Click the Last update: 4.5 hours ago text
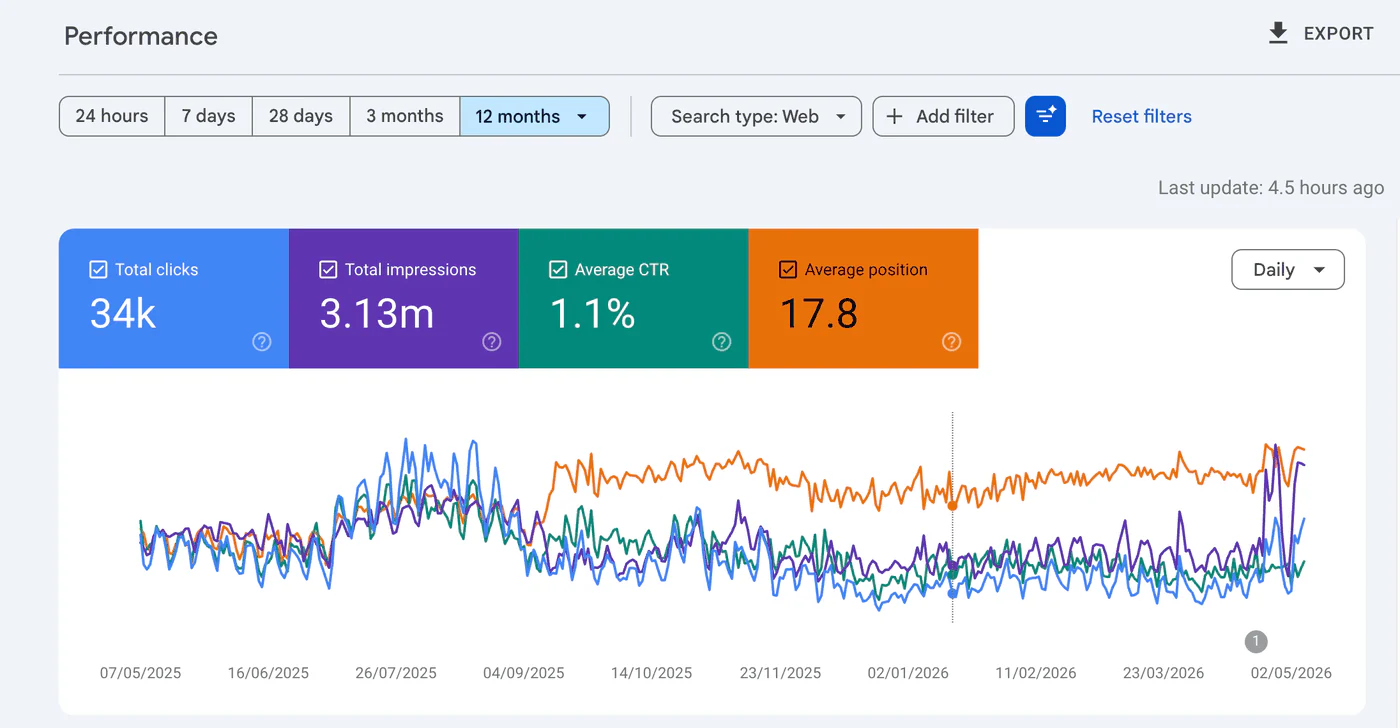 point(1271,187)
